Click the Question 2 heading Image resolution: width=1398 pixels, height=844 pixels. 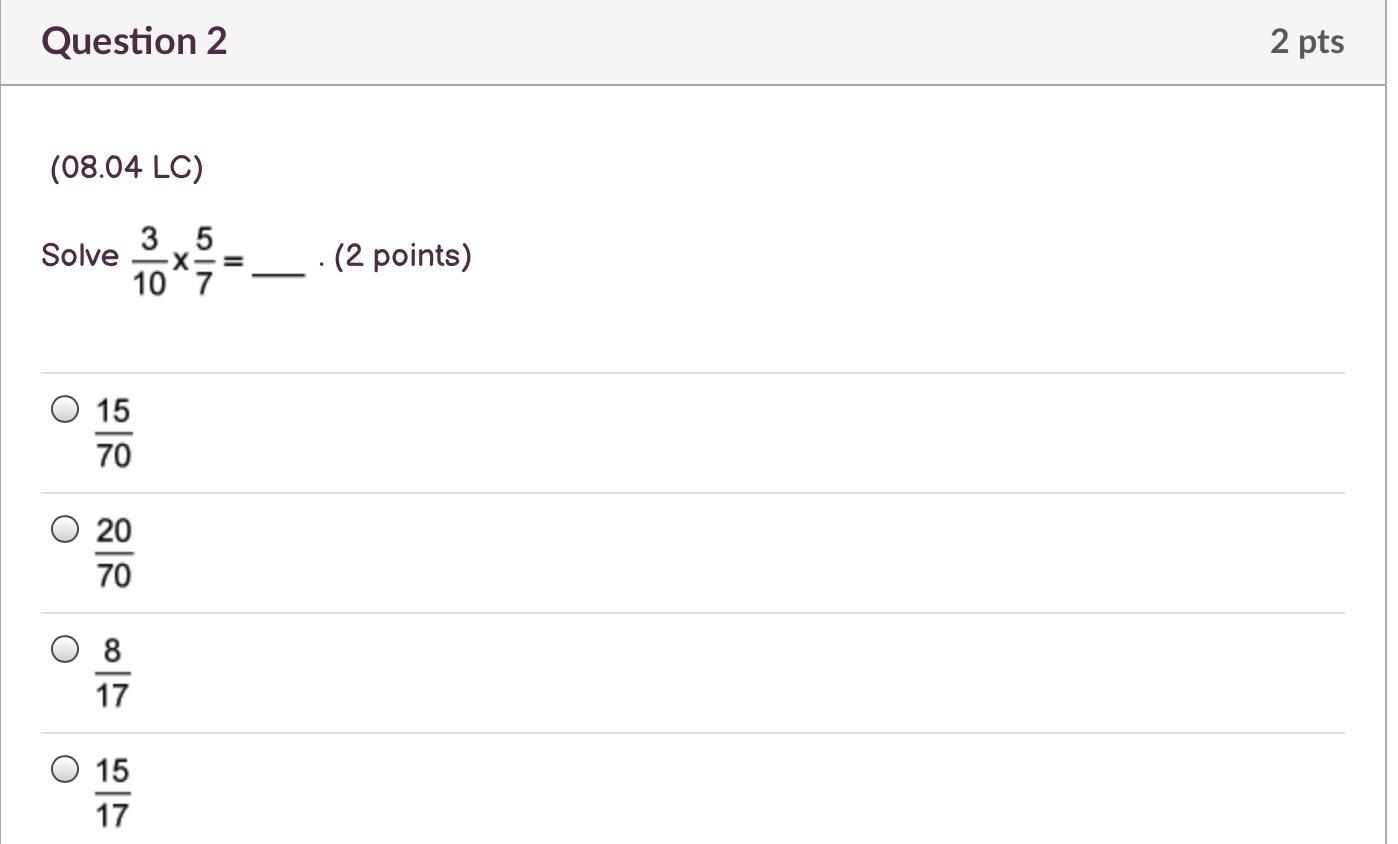[x=135, y=41]
